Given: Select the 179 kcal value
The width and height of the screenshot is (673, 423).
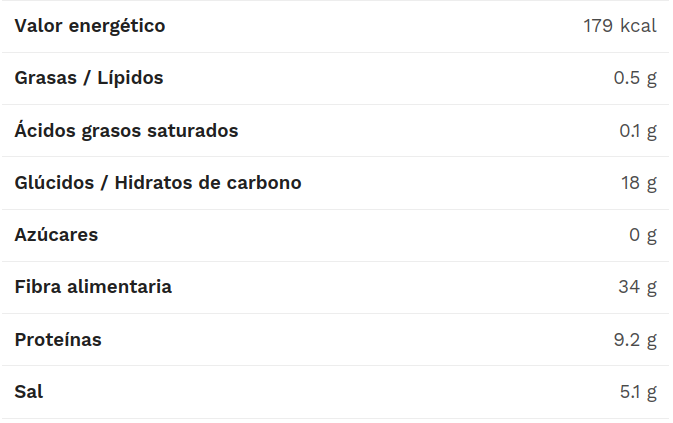Looking at the screenshot, I should point(620,26).
